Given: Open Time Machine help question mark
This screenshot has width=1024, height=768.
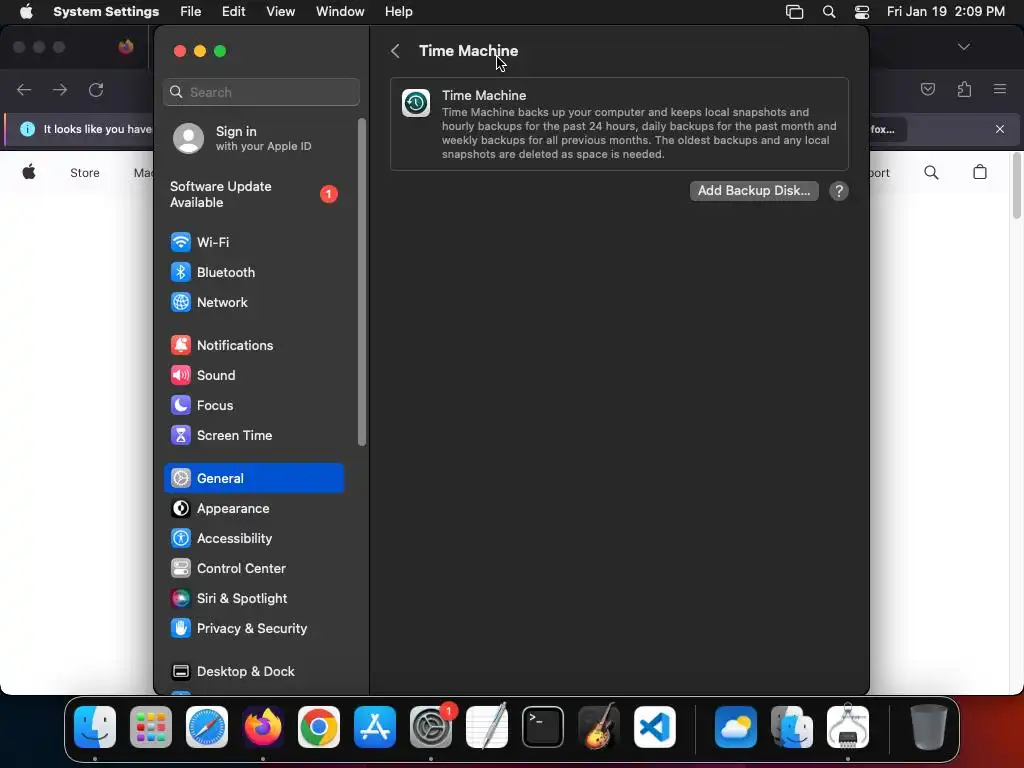Looking at the screenshot, I should pos(839,191).
